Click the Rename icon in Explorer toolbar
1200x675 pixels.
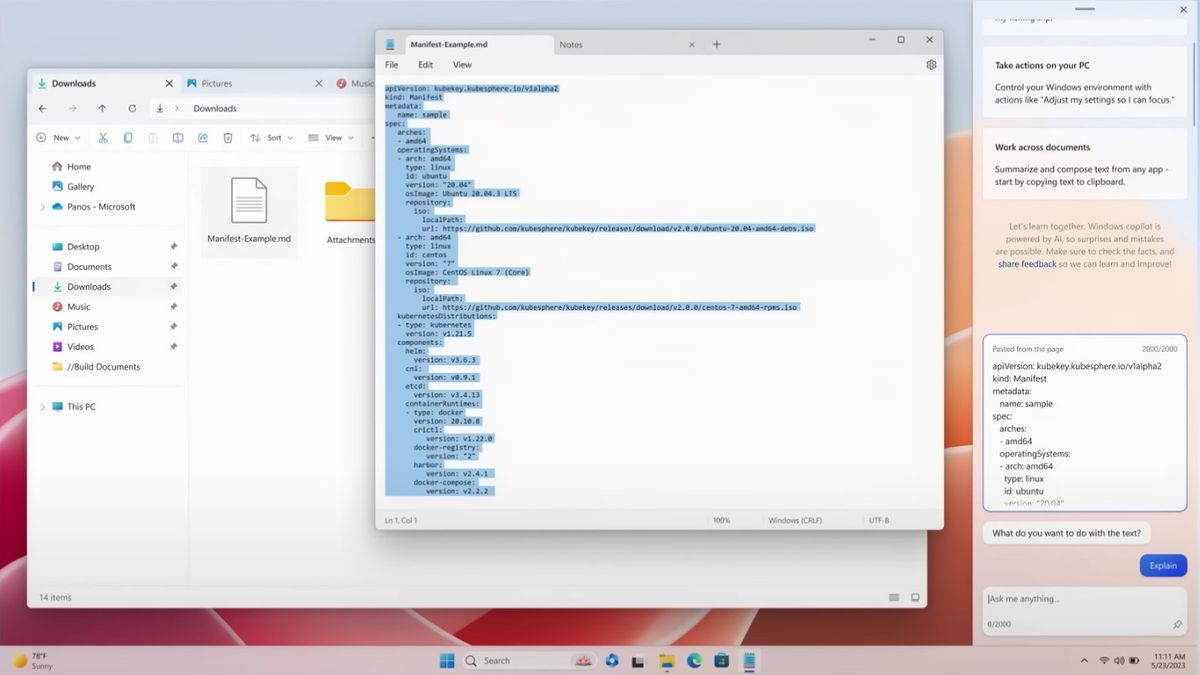[x=177, y=137]
